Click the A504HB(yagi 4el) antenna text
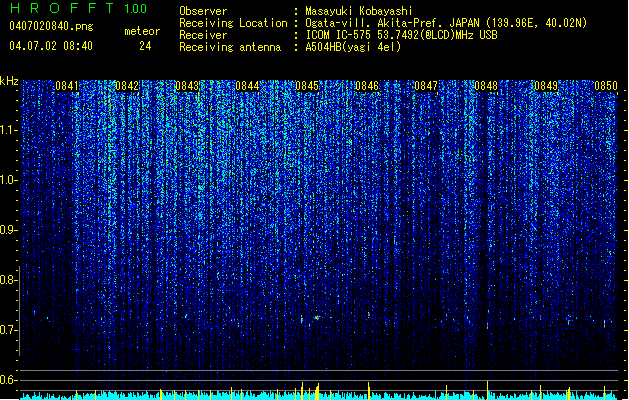 pyautogui.click(x=353, y=47)
